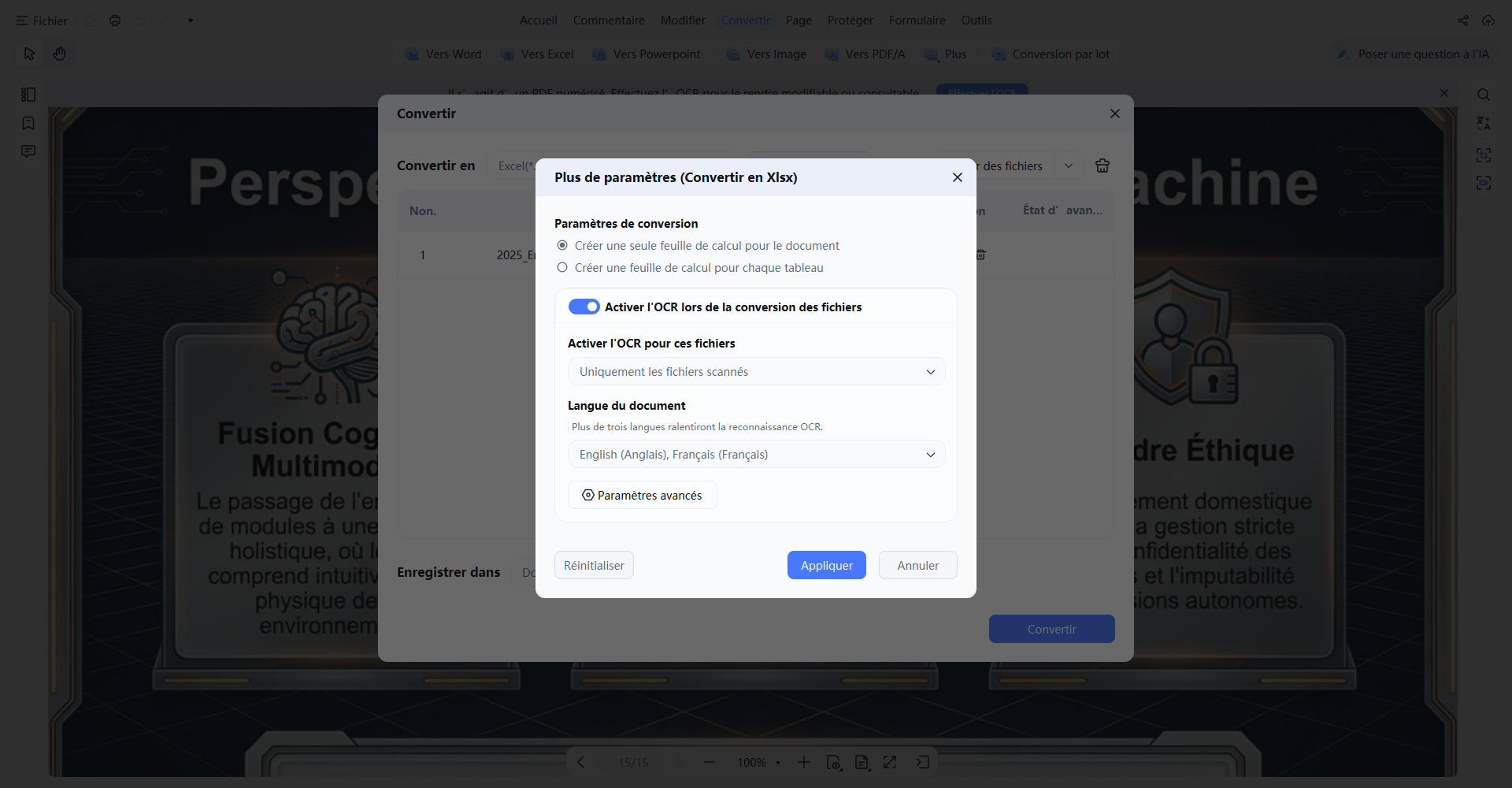Click the trash icon to clear file list

click(x=1102, y=165)
